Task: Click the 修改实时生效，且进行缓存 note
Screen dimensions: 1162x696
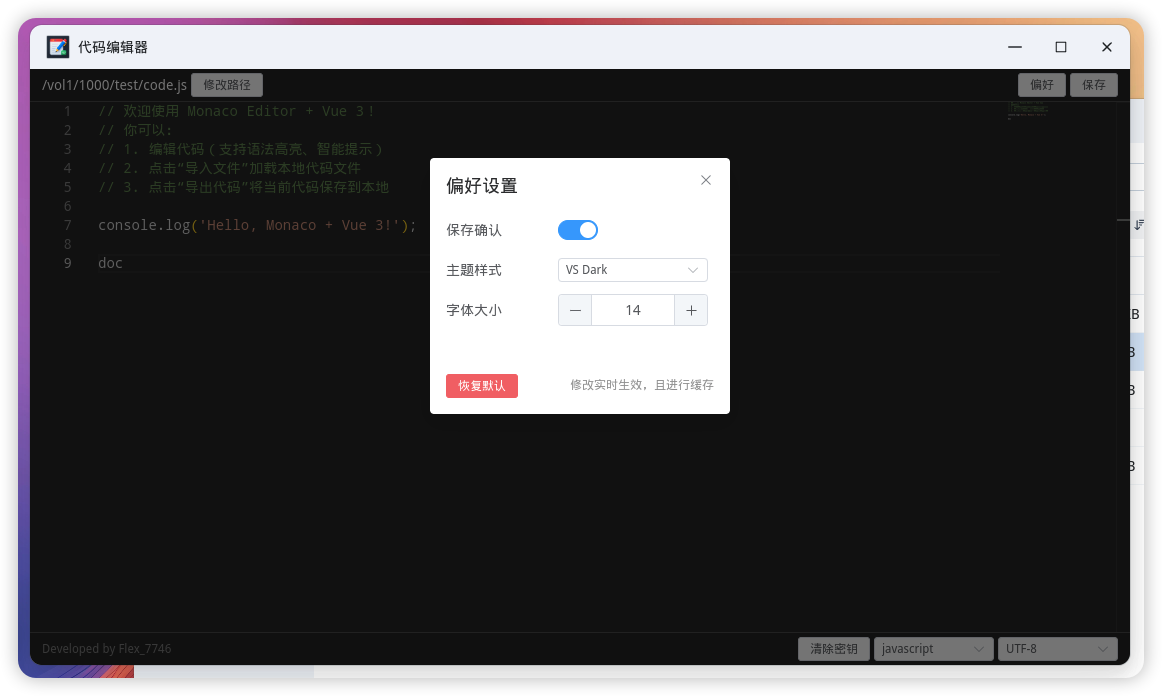Action: [642, 385]
